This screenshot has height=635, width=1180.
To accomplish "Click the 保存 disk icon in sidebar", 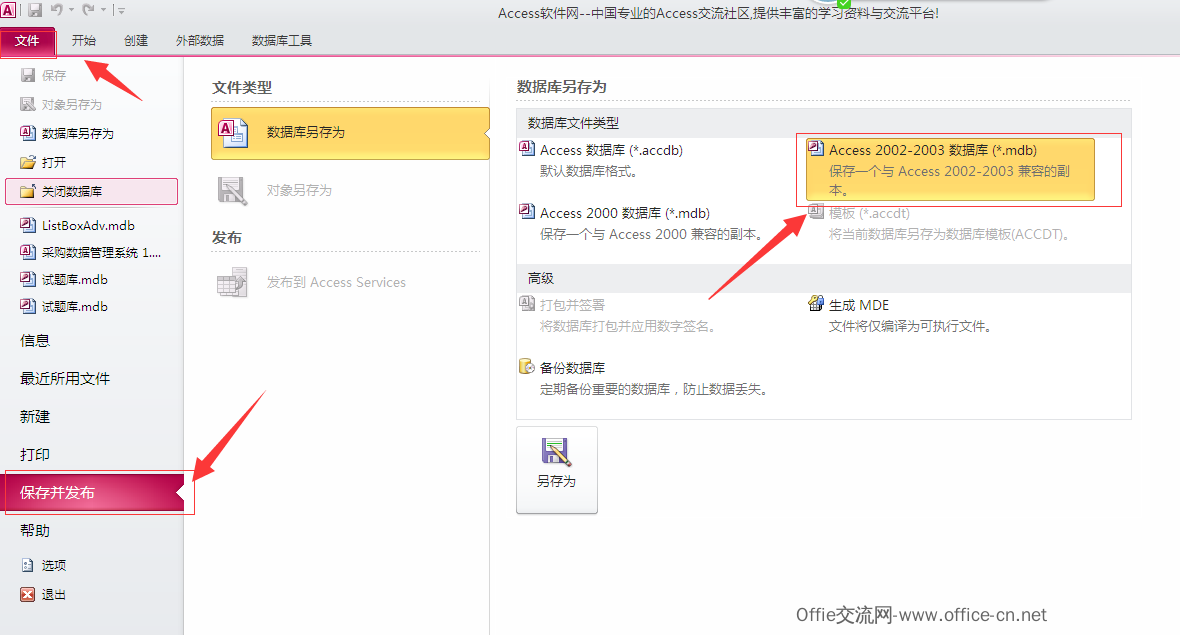I will coord(28,75).
